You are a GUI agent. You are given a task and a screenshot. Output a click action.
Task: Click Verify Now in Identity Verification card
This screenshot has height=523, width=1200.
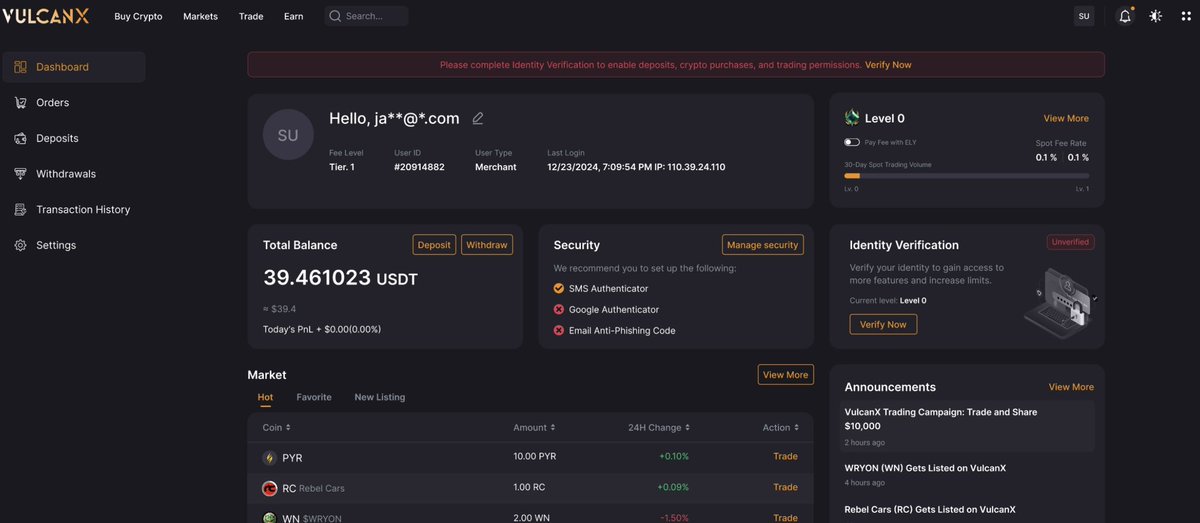tap(883, 324)
